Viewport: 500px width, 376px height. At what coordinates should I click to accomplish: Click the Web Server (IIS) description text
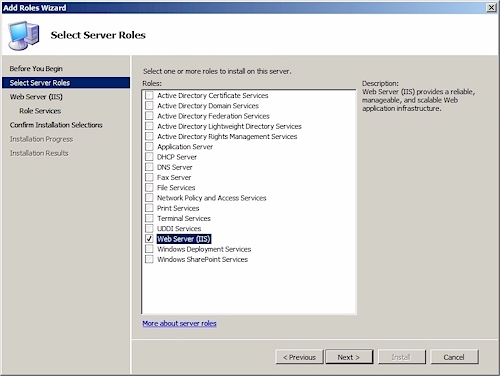coord(419,100)
